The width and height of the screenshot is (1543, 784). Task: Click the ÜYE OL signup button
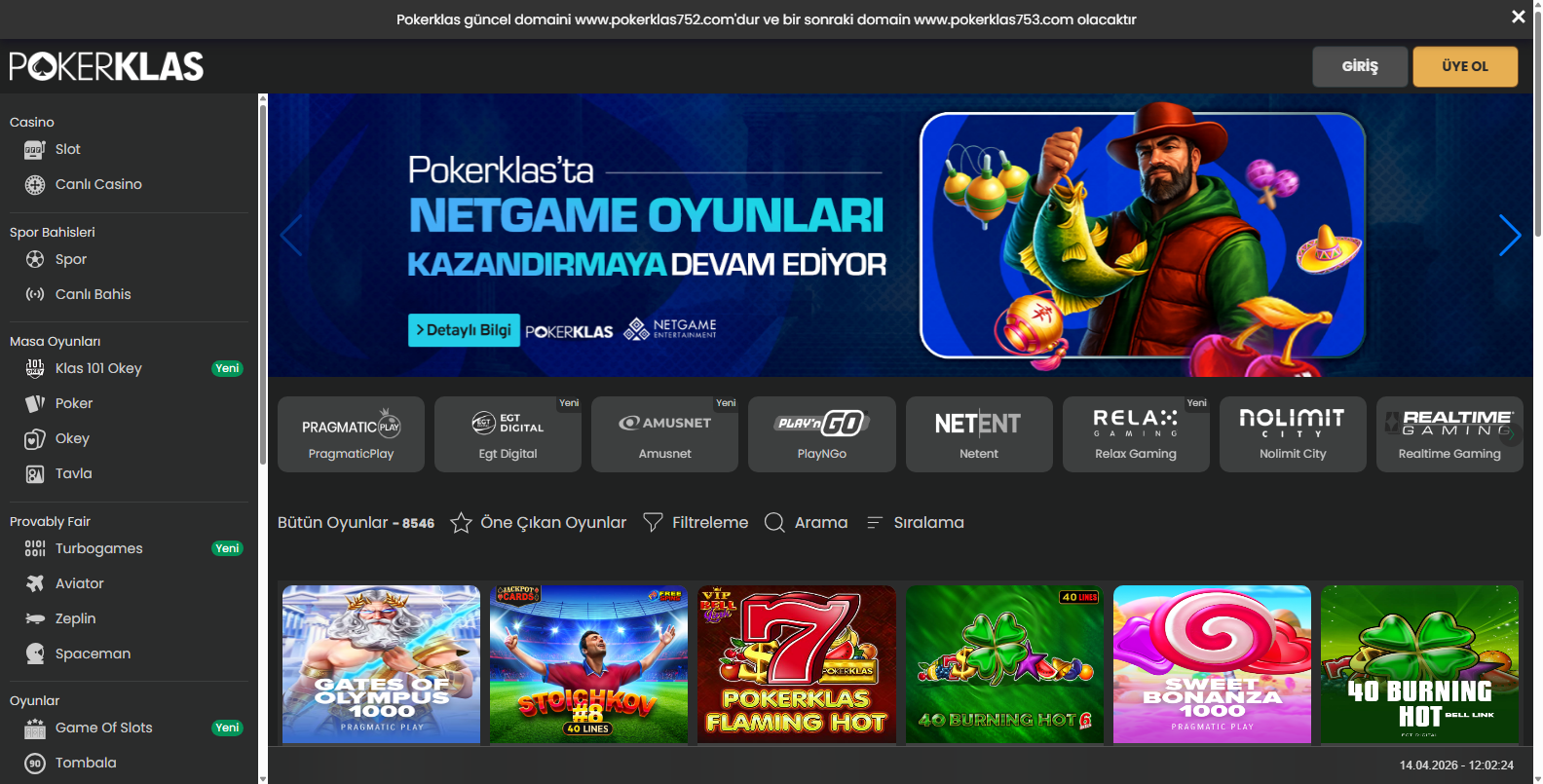[x=1465, y=66]
